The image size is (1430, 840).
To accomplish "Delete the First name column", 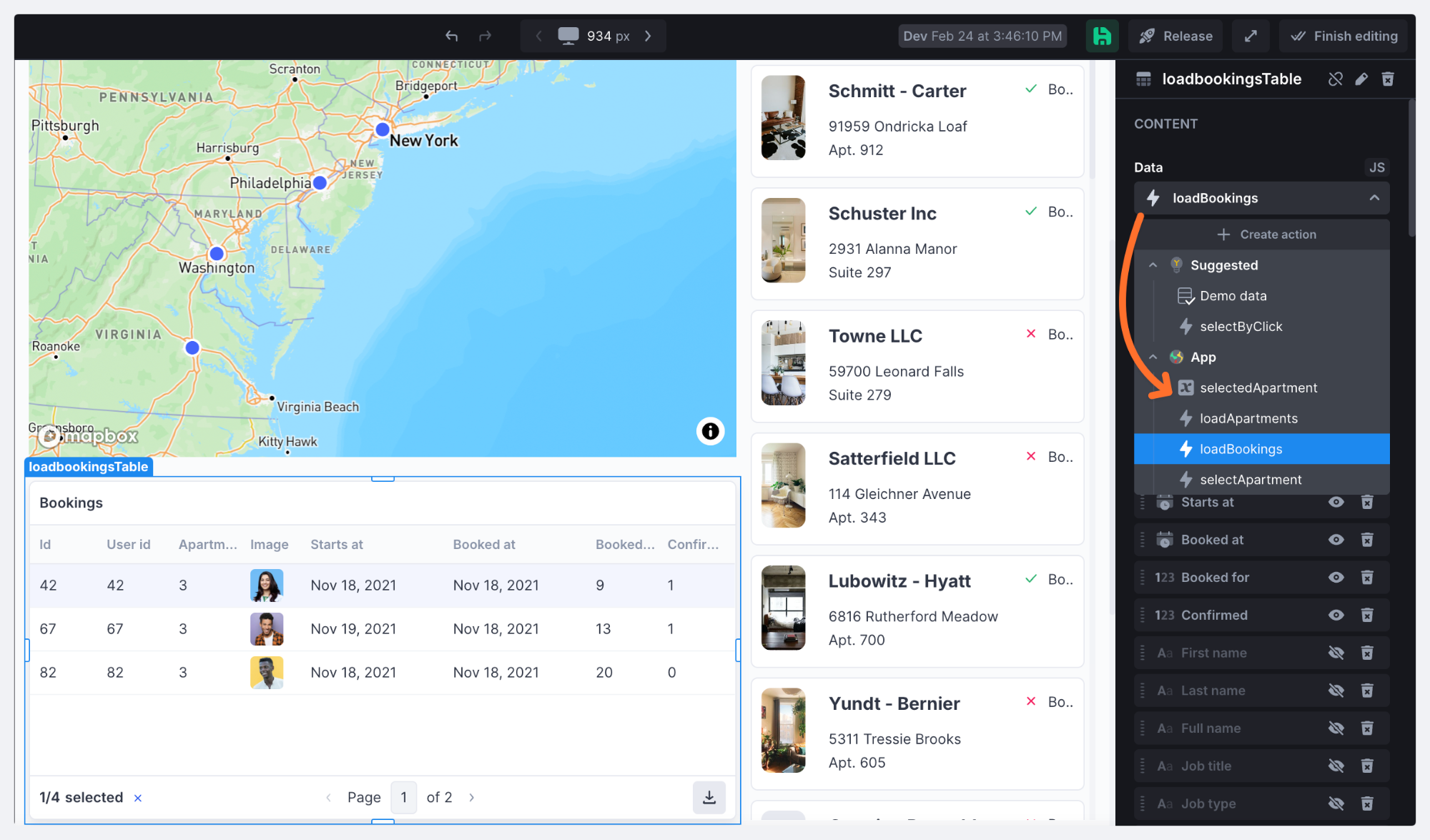I will 1367,653.
